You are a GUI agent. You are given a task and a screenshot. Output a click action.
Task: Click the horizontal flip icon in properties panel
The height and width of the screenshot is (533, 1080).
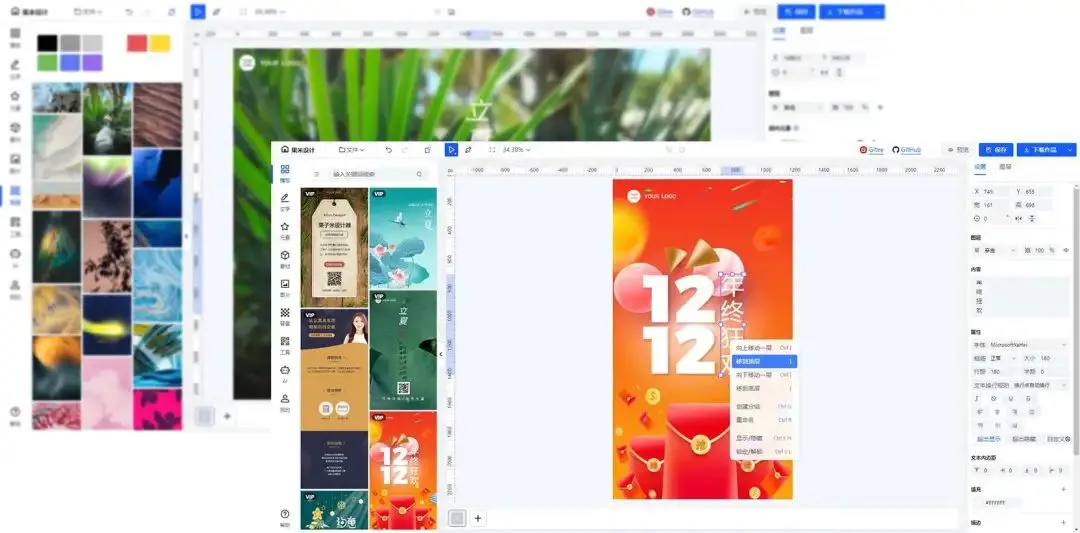(x=1018, y=218)
